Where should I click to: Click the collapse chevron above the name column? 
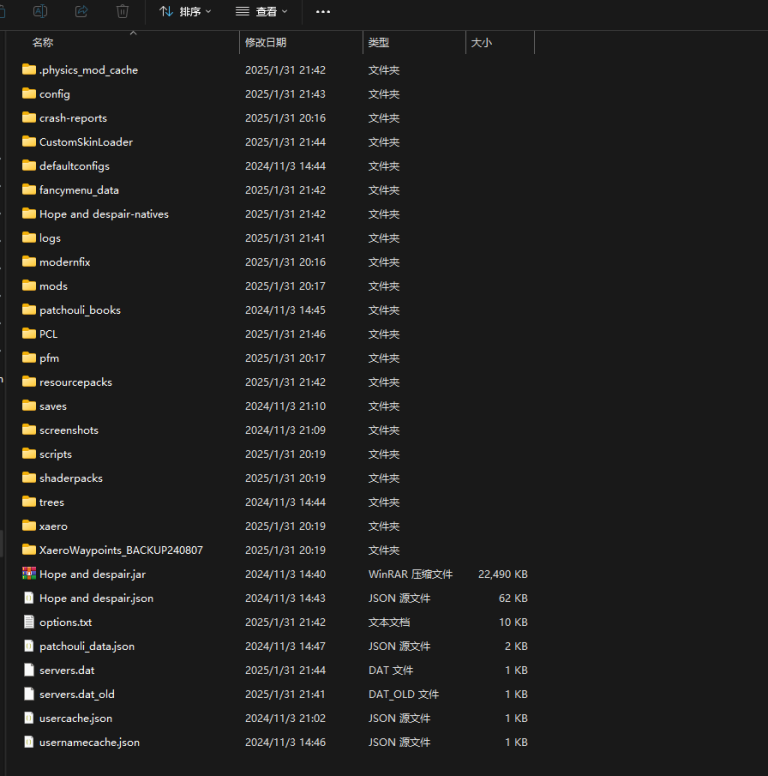click(133, 33)
